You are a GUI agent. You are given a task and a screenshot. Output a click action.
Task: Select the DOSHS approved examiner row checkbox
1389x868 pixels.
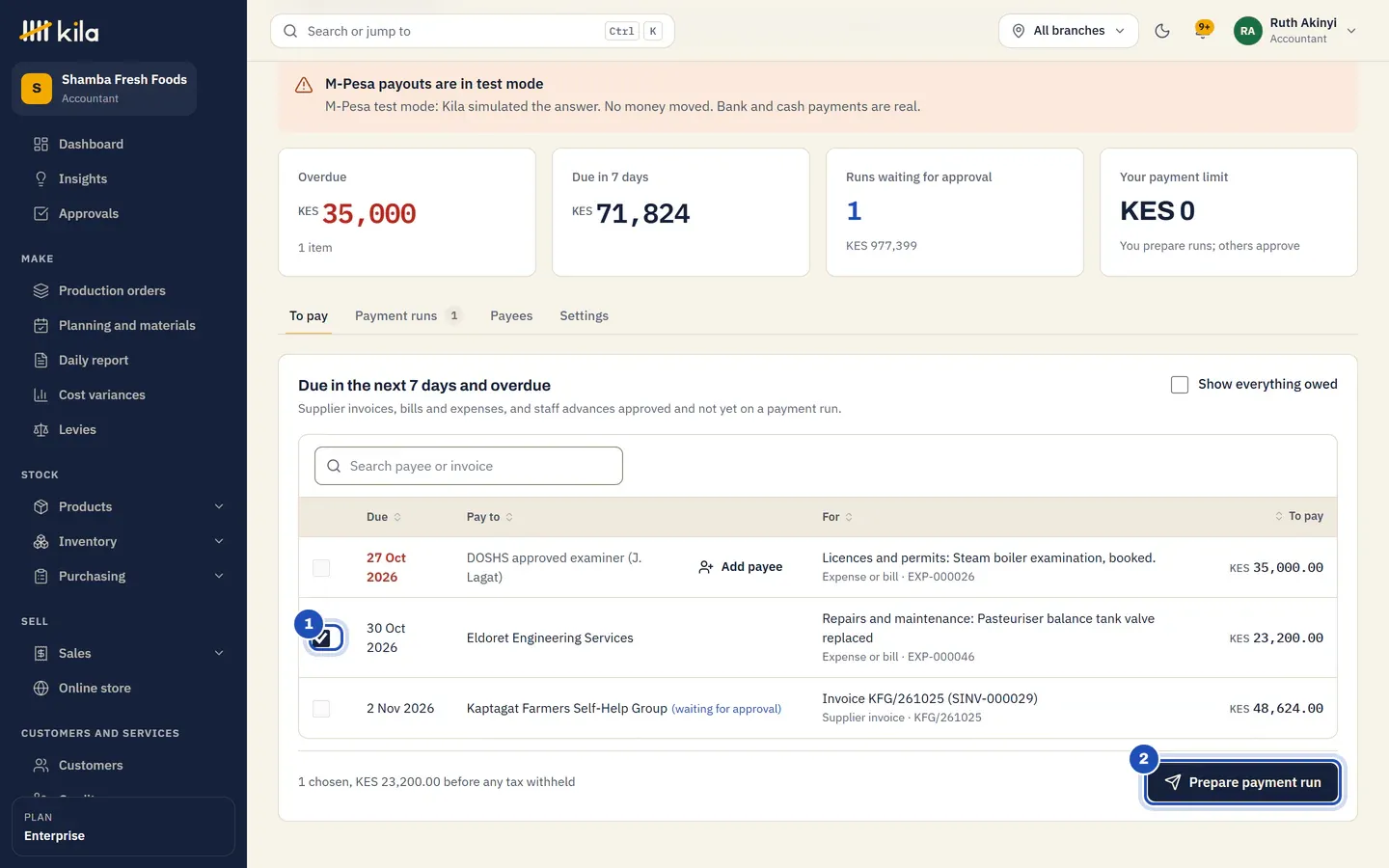[321, 568]
